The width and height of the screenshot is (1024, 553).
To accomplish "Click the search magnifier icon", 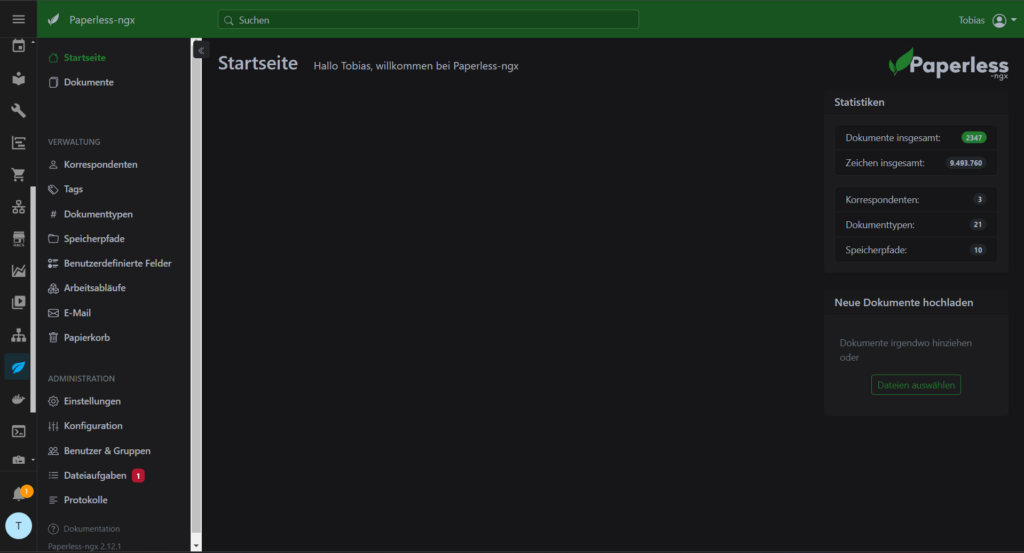I will coord(229,20).
